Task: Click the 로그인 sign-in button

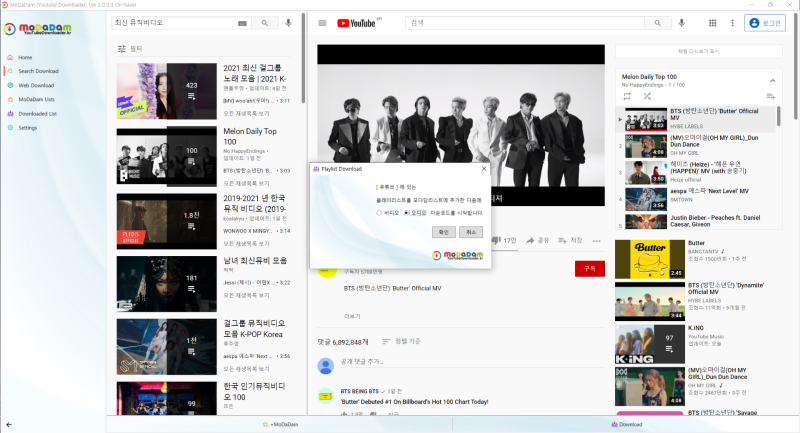Action: click(x=765, y=23)
